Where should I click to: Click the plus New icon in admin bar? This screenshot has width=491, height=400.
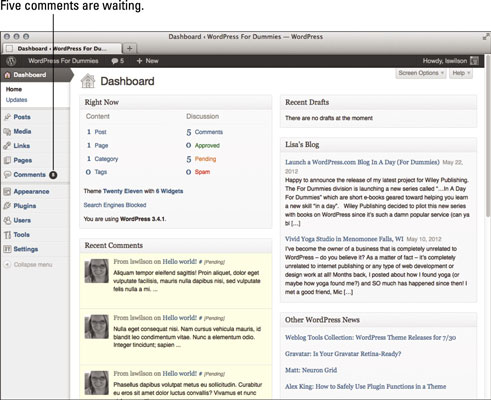click(x=139, y=61)
